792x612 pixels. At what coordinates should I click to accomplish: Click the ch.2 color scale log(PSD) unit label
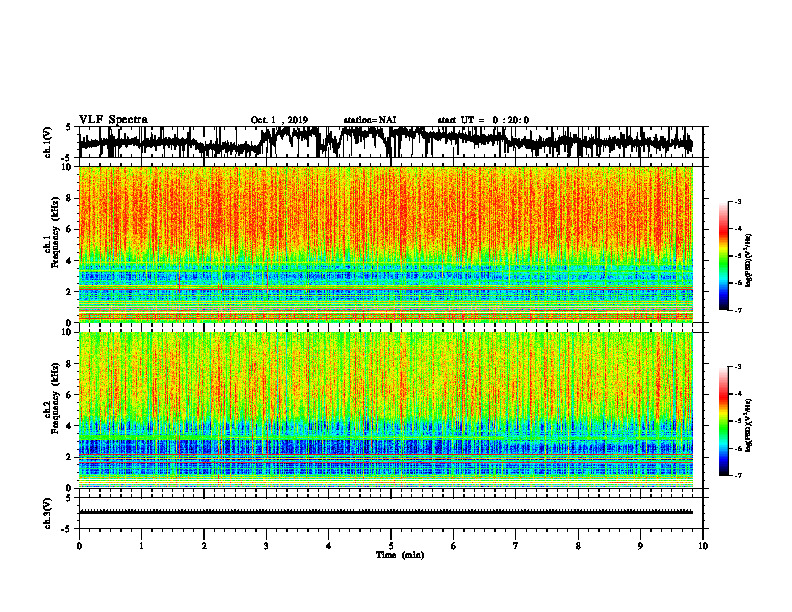(749, 425)
